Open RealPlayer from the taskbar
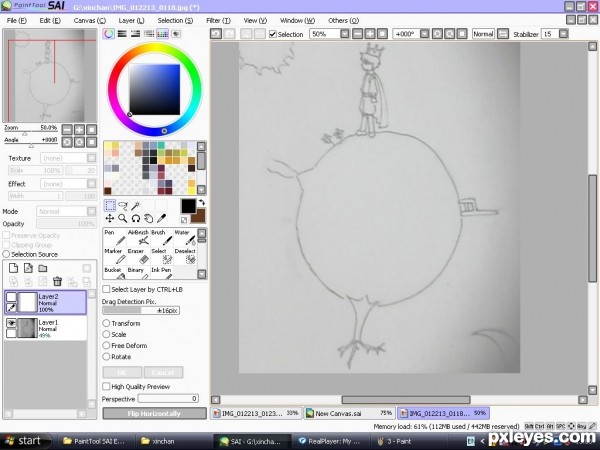The image size is (600, 450). point(329,441)
